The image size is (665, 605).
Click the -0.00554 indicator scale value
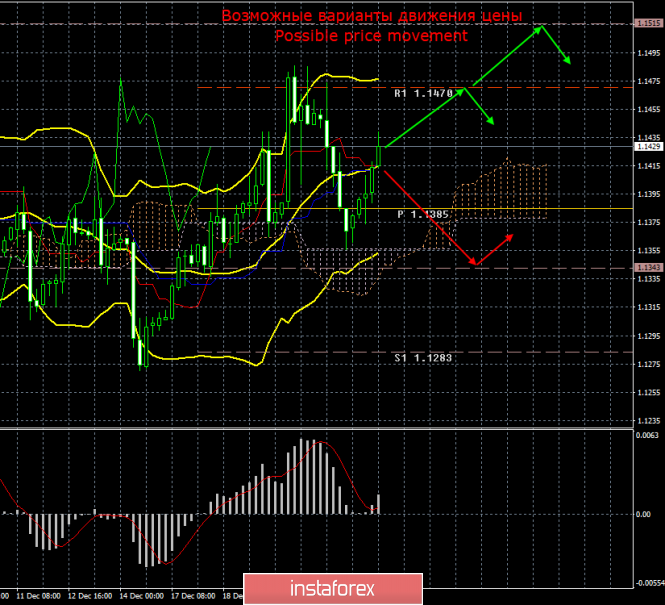(650, 583)
